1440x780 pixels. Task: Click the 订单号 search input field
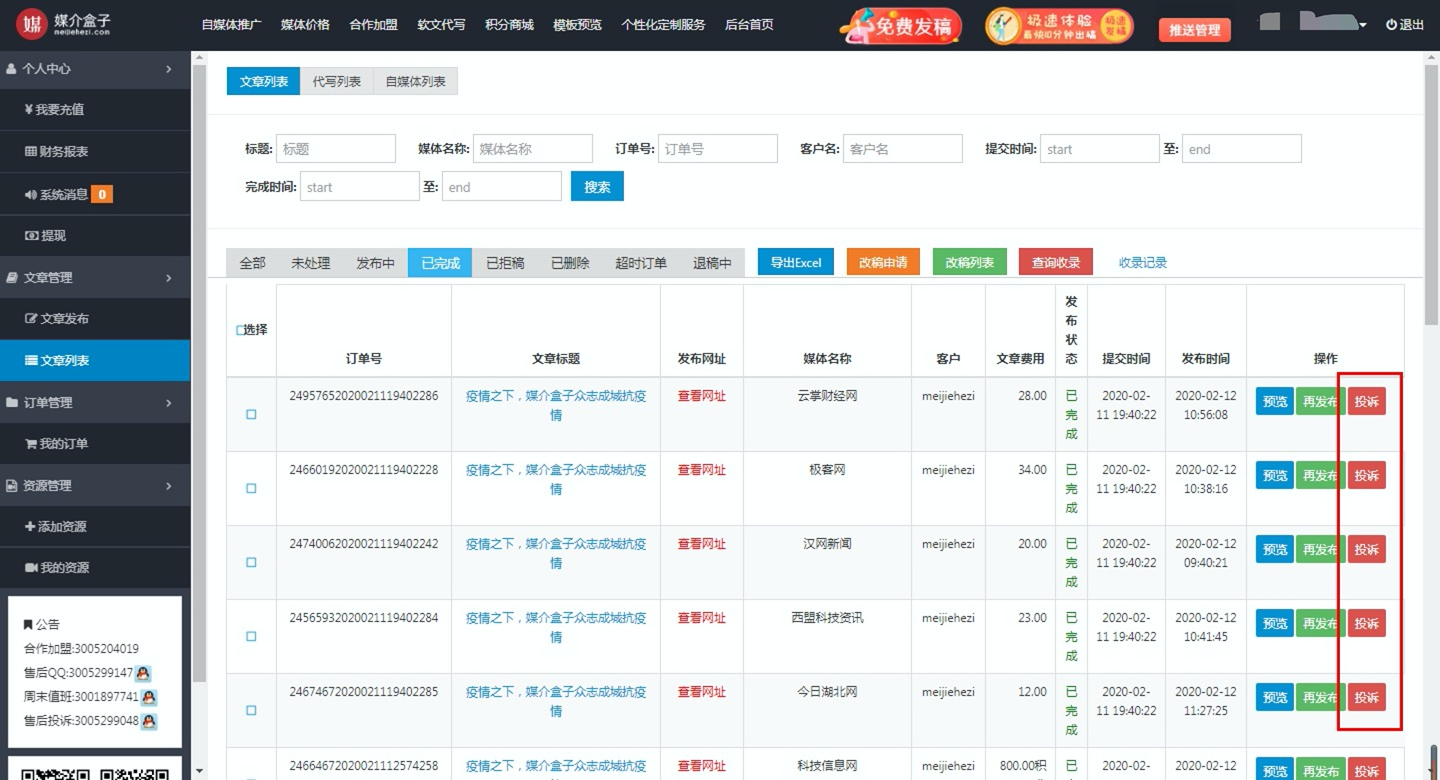click(x=717, y=149)
